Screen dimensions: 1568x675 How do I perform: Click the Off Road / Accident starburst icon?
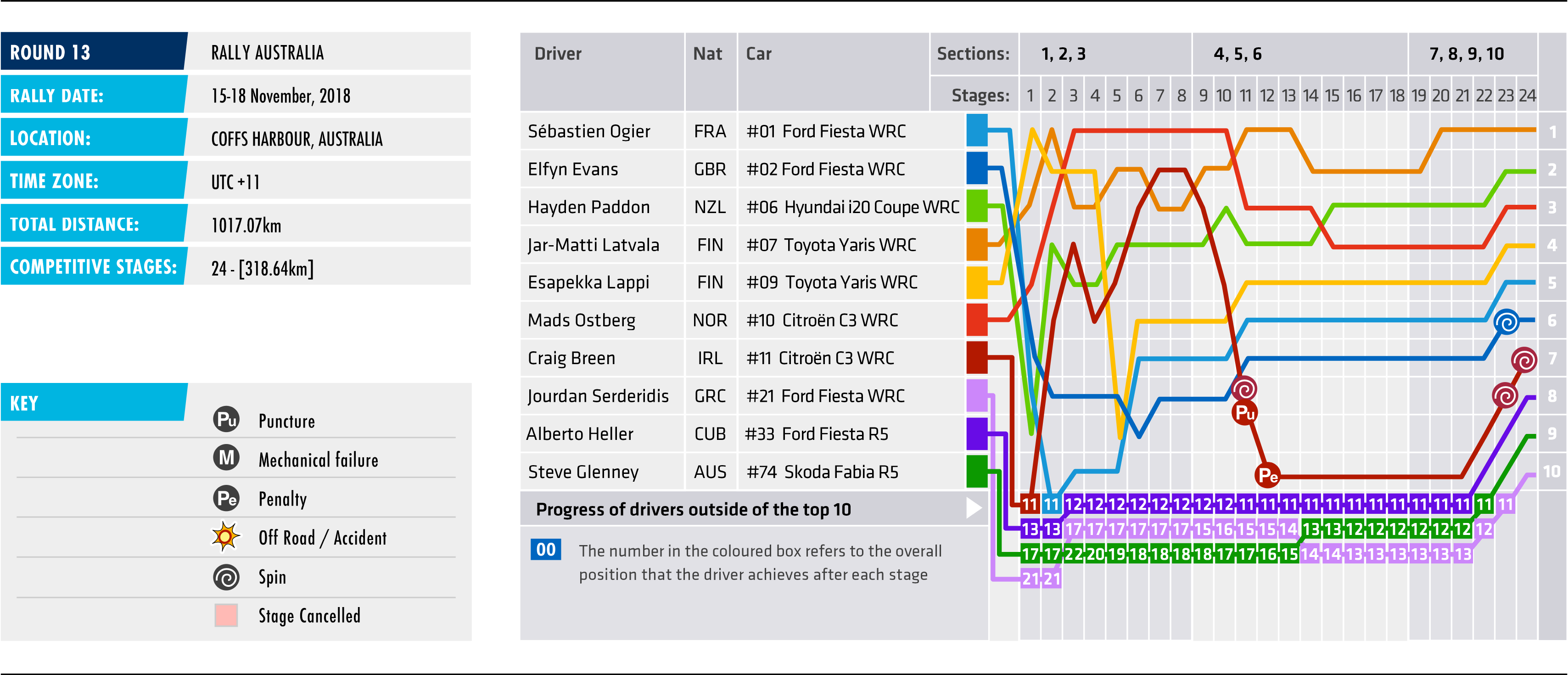(226, 537)
